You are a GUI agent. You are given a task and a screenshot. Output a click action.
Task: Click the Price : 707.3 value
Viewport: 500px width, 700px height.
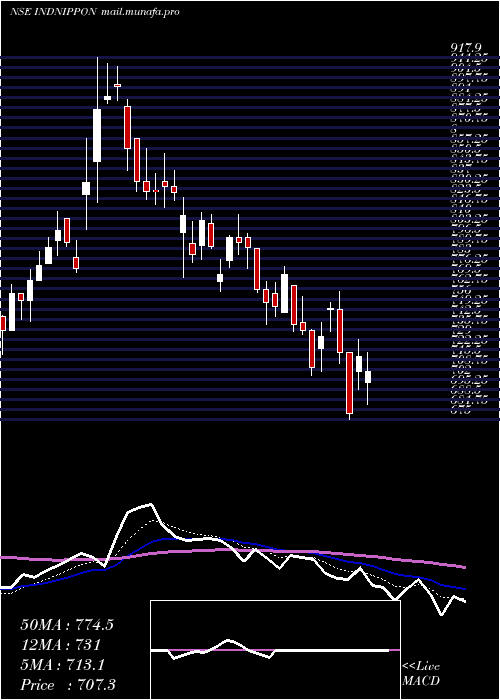[68, 685]
